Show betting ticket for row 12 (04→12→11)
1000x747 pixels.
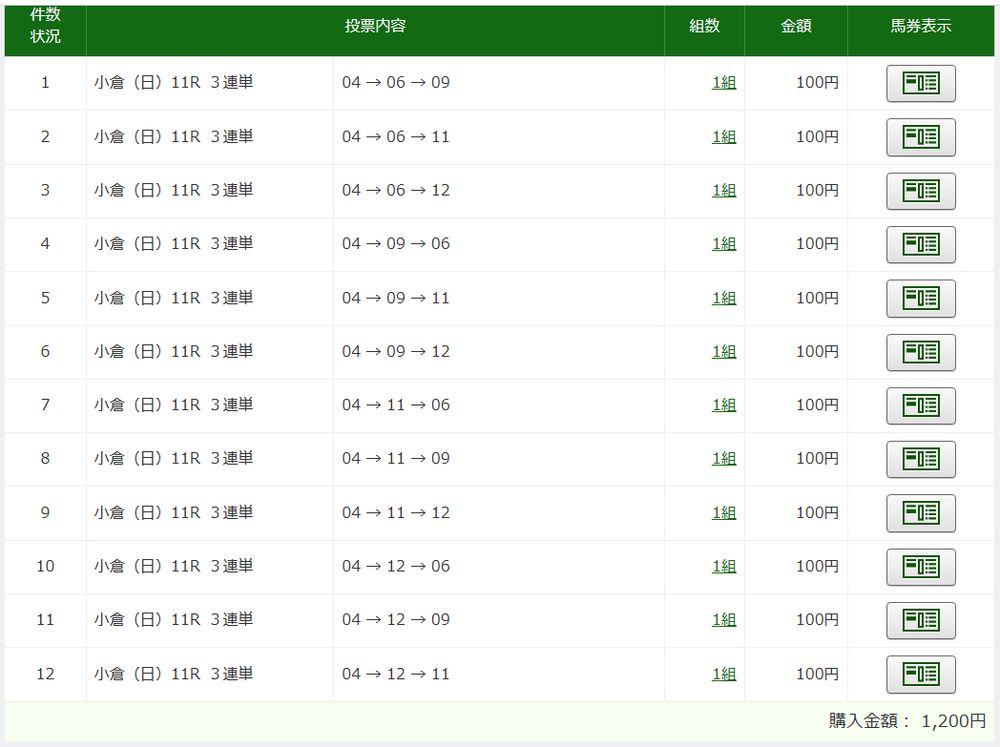tap(920, 674)
